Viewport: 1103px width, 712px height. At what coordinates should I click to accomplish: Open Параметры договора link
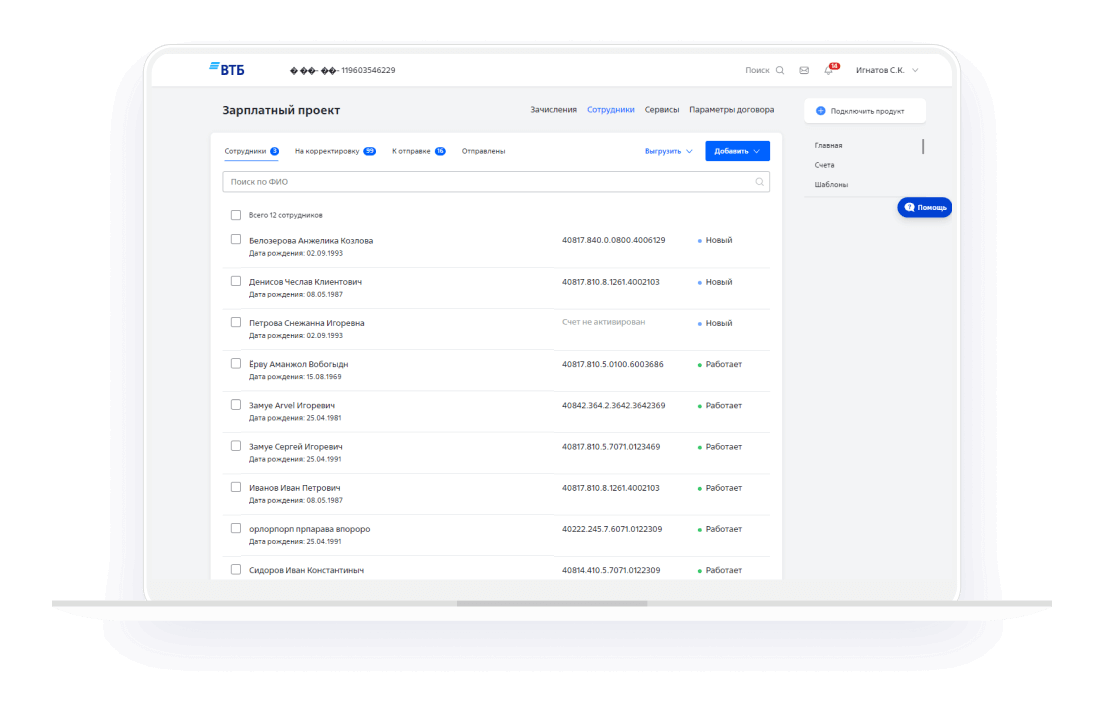click(731, 110)
